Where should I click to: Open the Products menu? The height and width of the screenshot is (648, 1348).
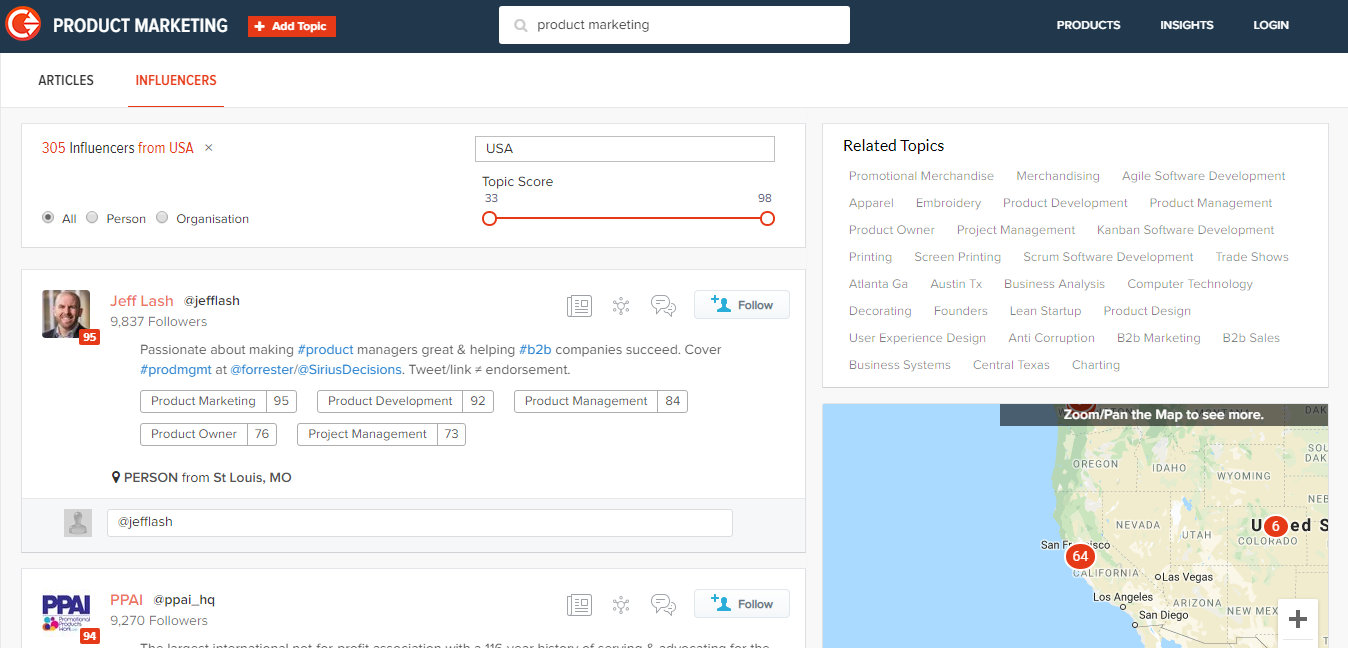click(x=1088, y=25)
